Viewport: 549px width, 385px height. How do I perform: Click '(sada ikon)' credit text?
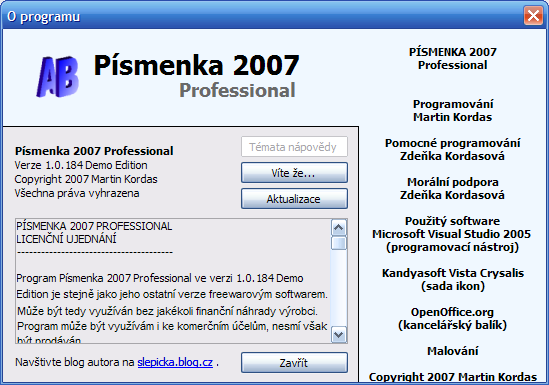click(453, 286)
